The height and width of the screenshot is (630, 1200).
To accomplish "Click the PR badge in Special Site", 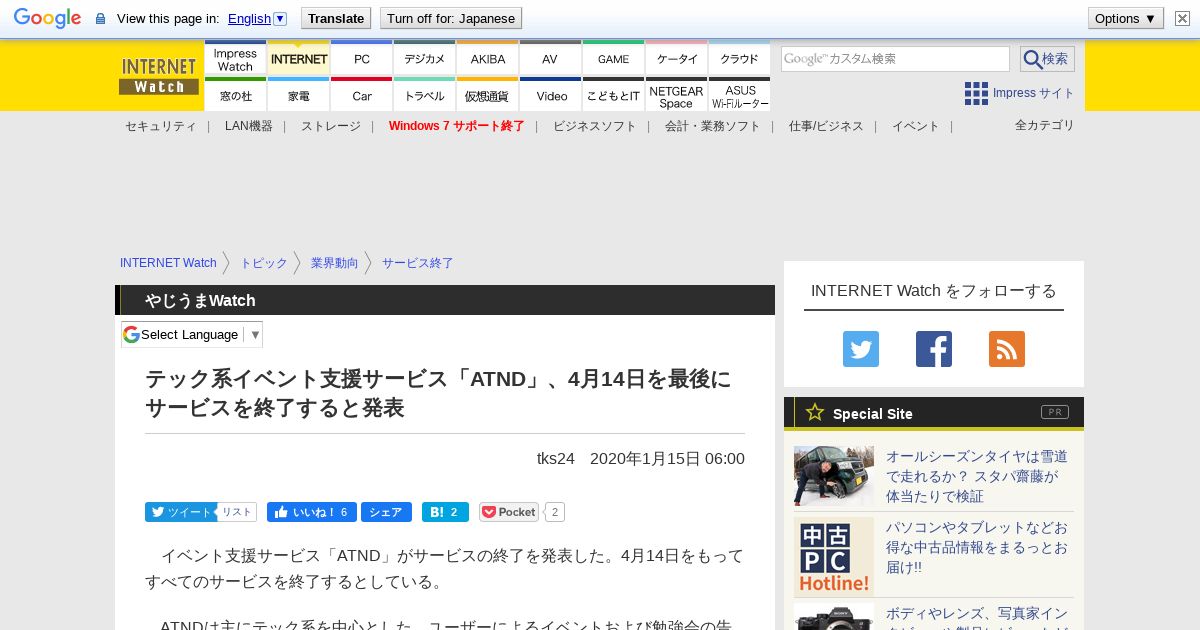I will (x=1055, y=412).
